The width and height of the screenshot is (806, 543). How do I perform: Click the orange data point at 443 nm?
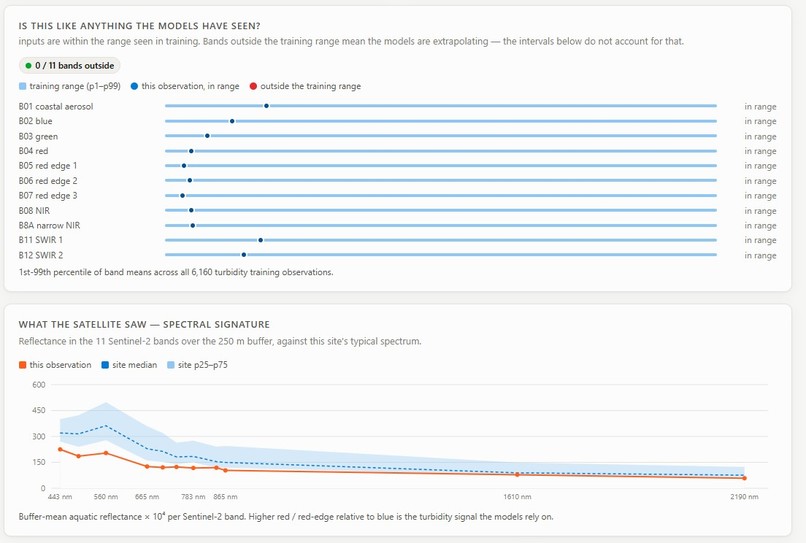pyautogui.click(x=60, y=449)
